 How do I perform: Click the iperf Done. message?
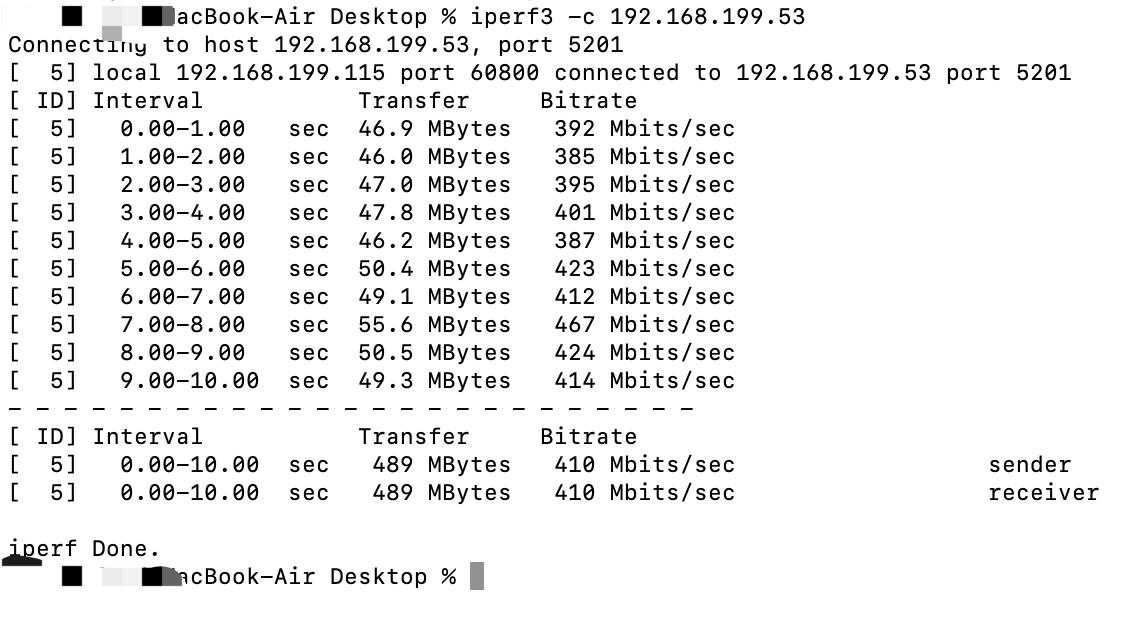click(85, 549)
